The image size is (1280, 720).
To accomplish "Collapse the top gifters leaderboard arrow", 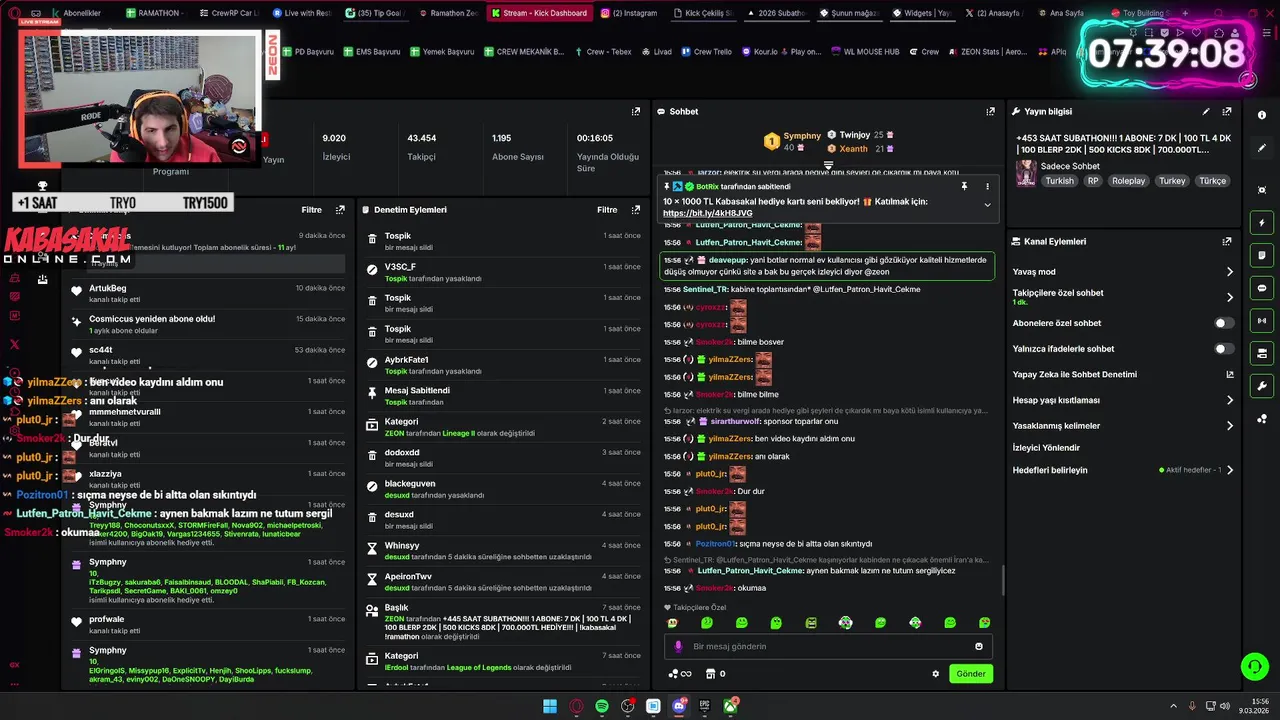I will (828, 165).
